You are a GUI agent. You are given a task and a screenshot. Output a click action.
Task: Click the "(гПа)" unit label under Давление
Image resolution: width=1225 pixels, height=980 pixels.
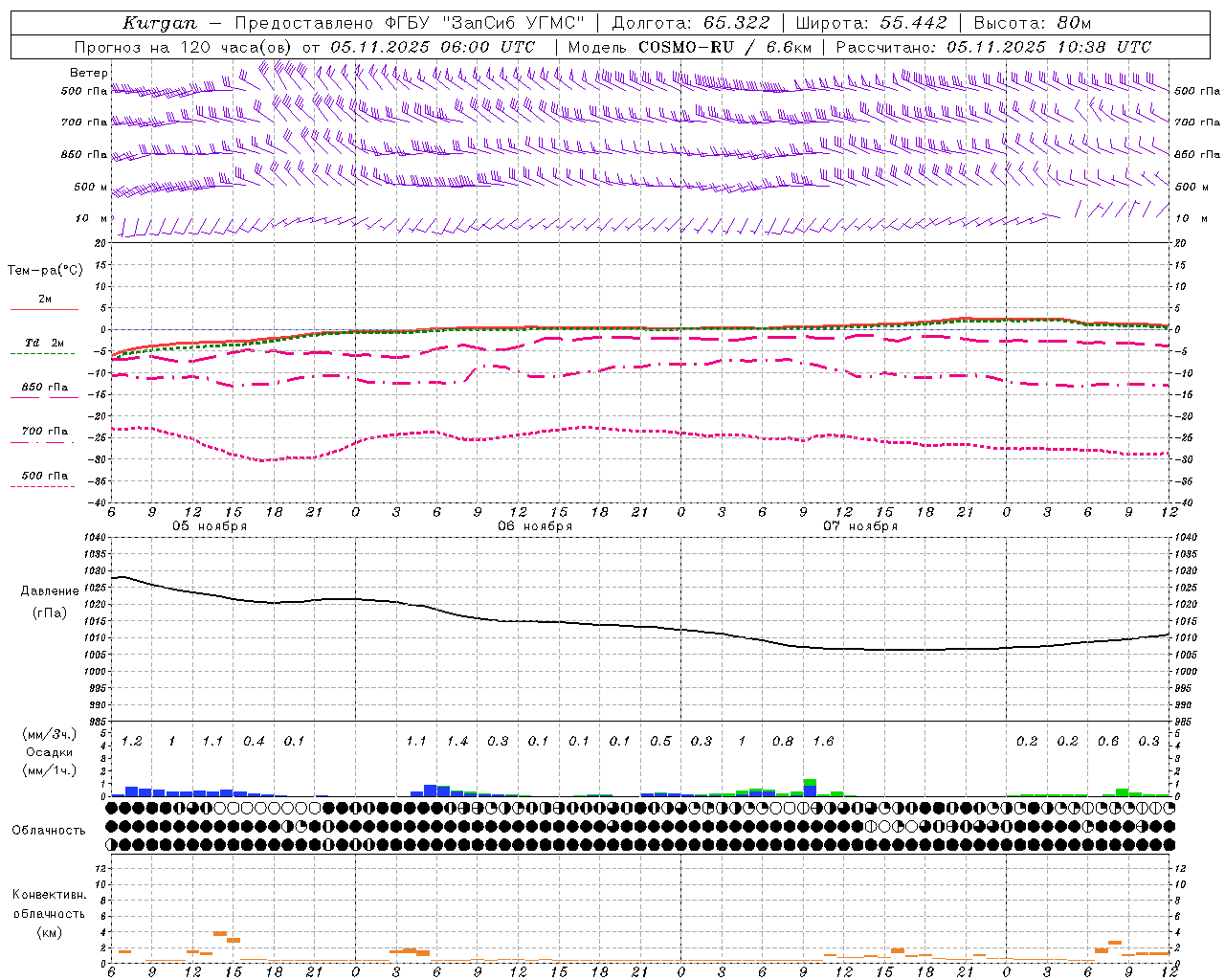50,613
